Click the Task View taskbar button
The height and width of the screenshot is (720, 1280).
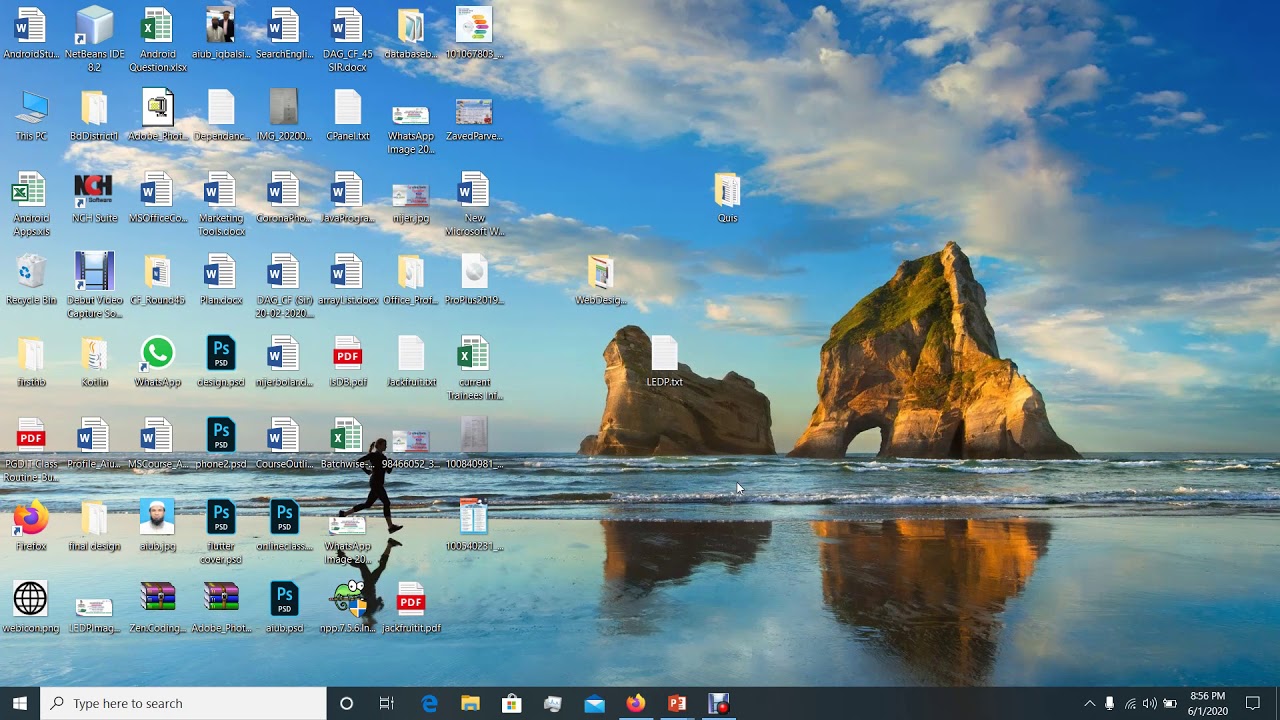(x=387, y=704)
